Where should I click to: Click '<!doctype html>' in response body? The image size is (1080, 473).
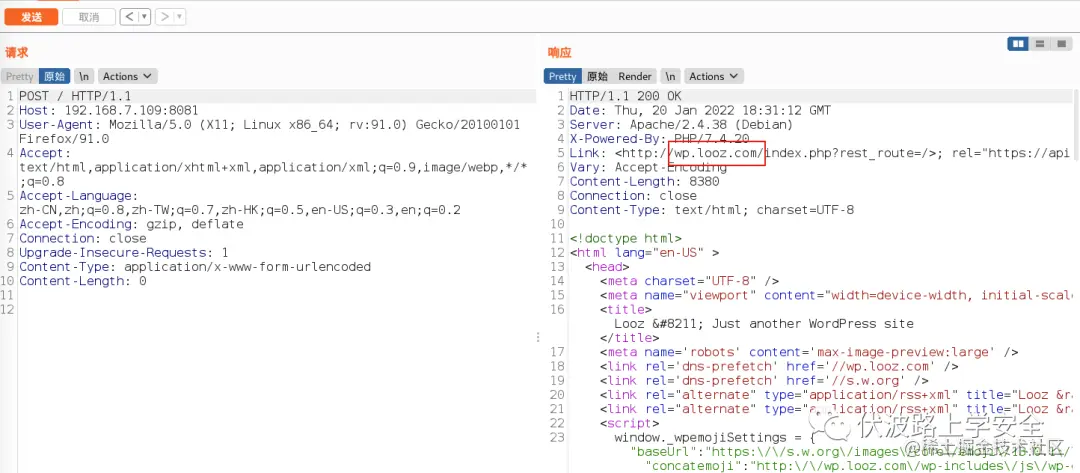pyautogui.click(x=625, y=238)
